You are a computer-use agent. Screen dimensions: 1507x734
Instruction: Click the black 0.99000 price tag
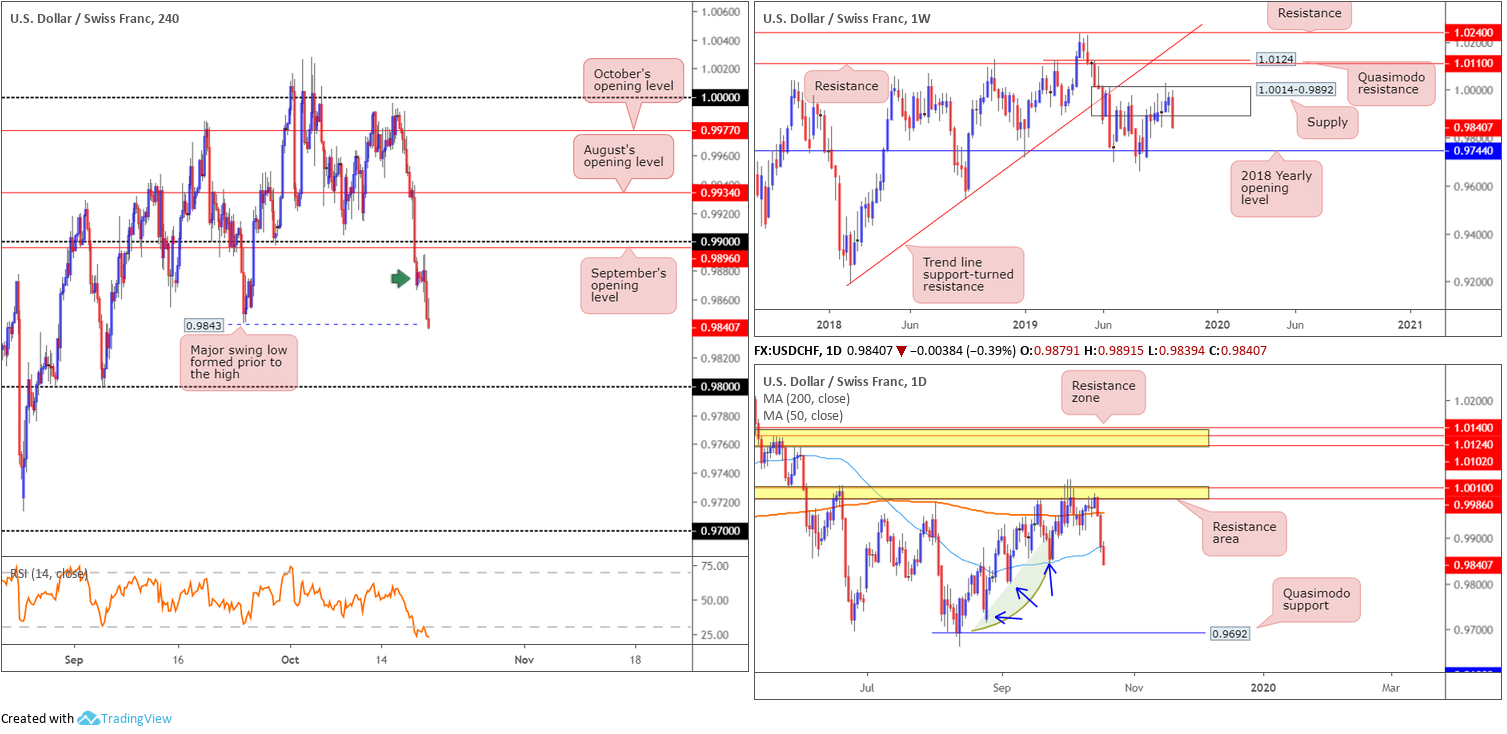coord(720,242)
